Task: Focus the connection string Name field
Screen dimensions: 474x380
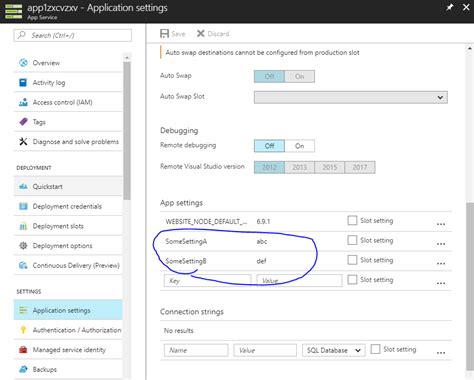Action: tap(196, 350)
